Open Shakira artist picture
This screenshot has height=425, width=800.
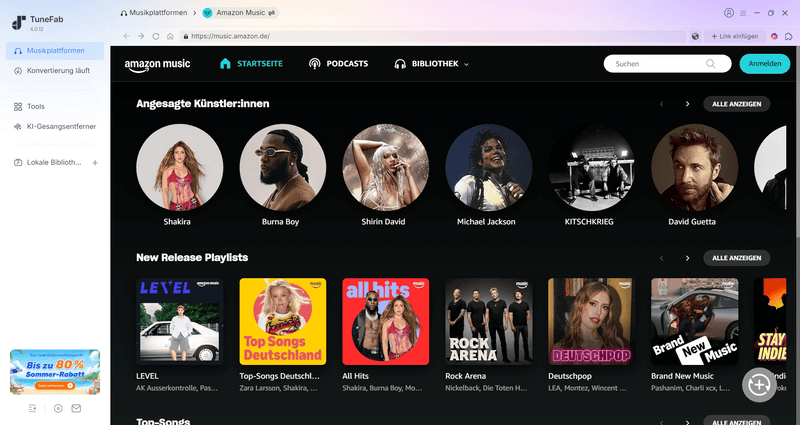point(180,167)
